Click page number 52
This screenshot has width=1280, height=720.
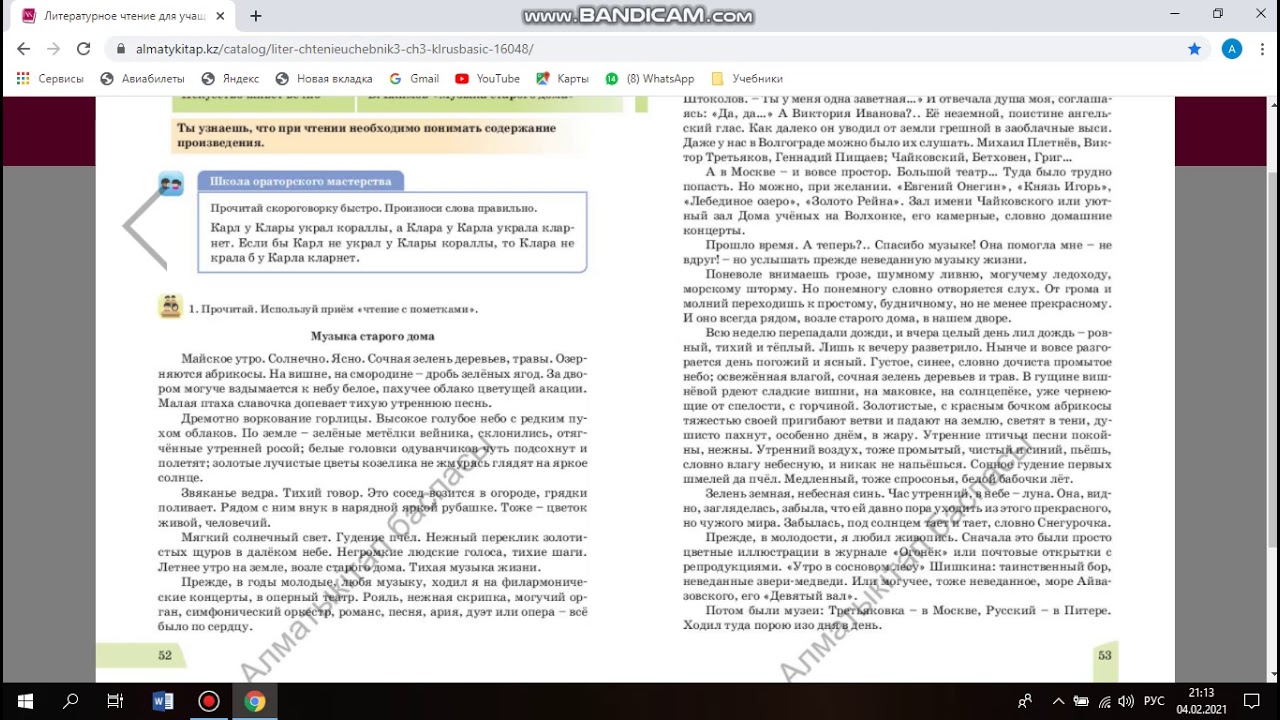click(x=165, y=656)
